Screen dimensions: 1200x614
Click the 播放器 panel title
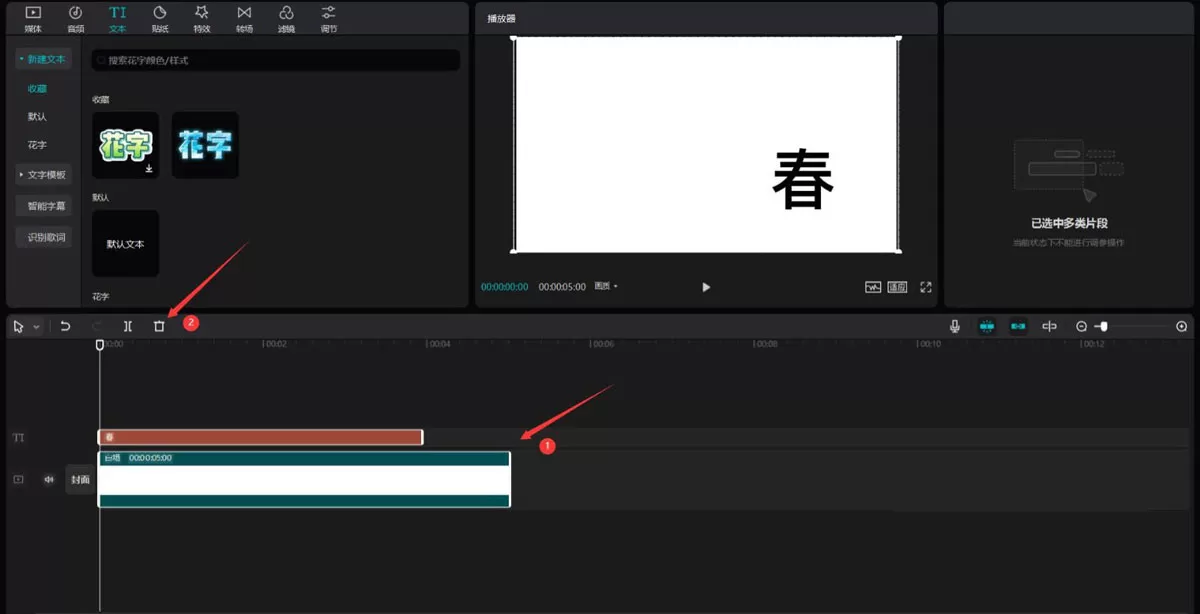click(501, 18)
